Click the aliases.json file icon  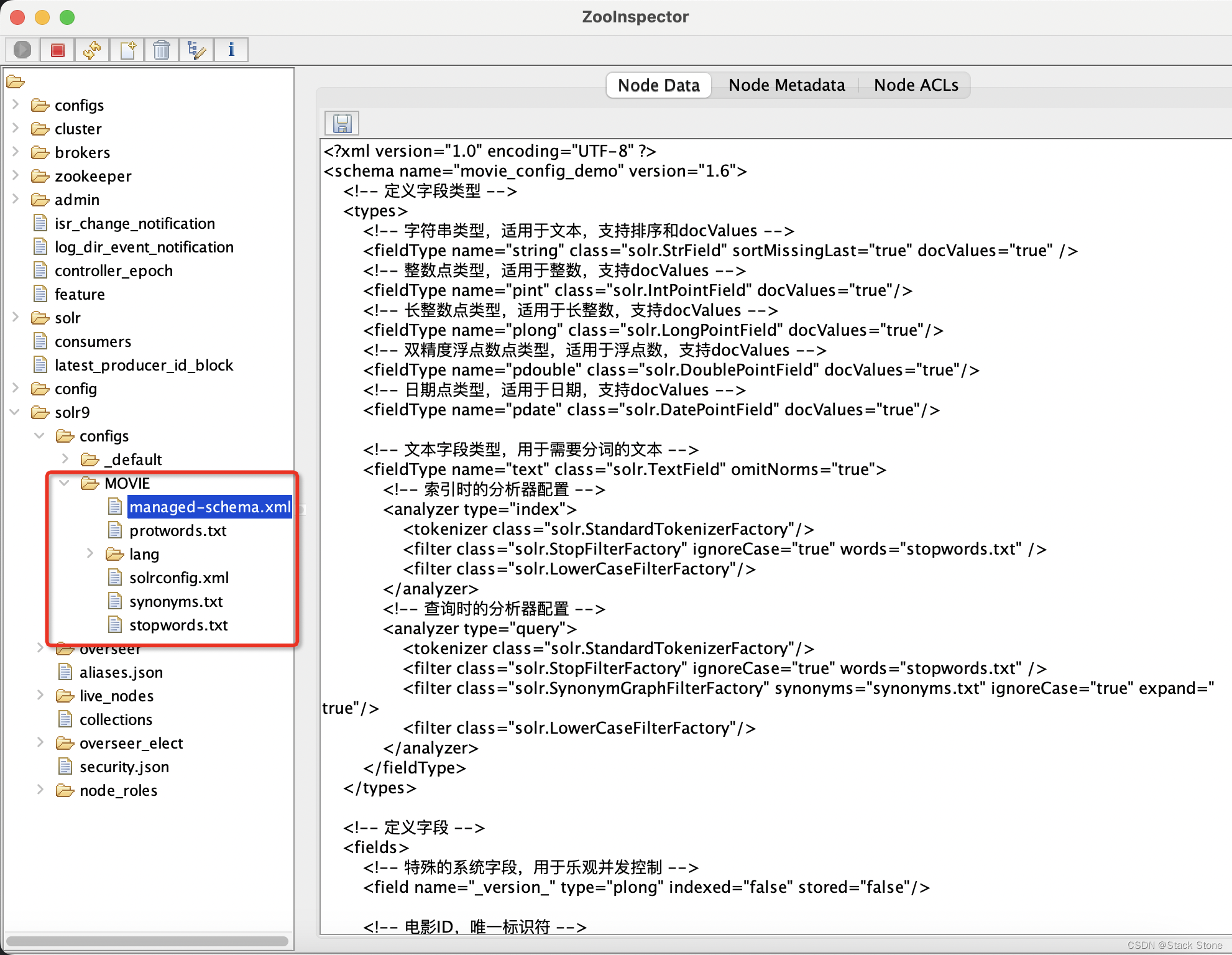point(65,672)
